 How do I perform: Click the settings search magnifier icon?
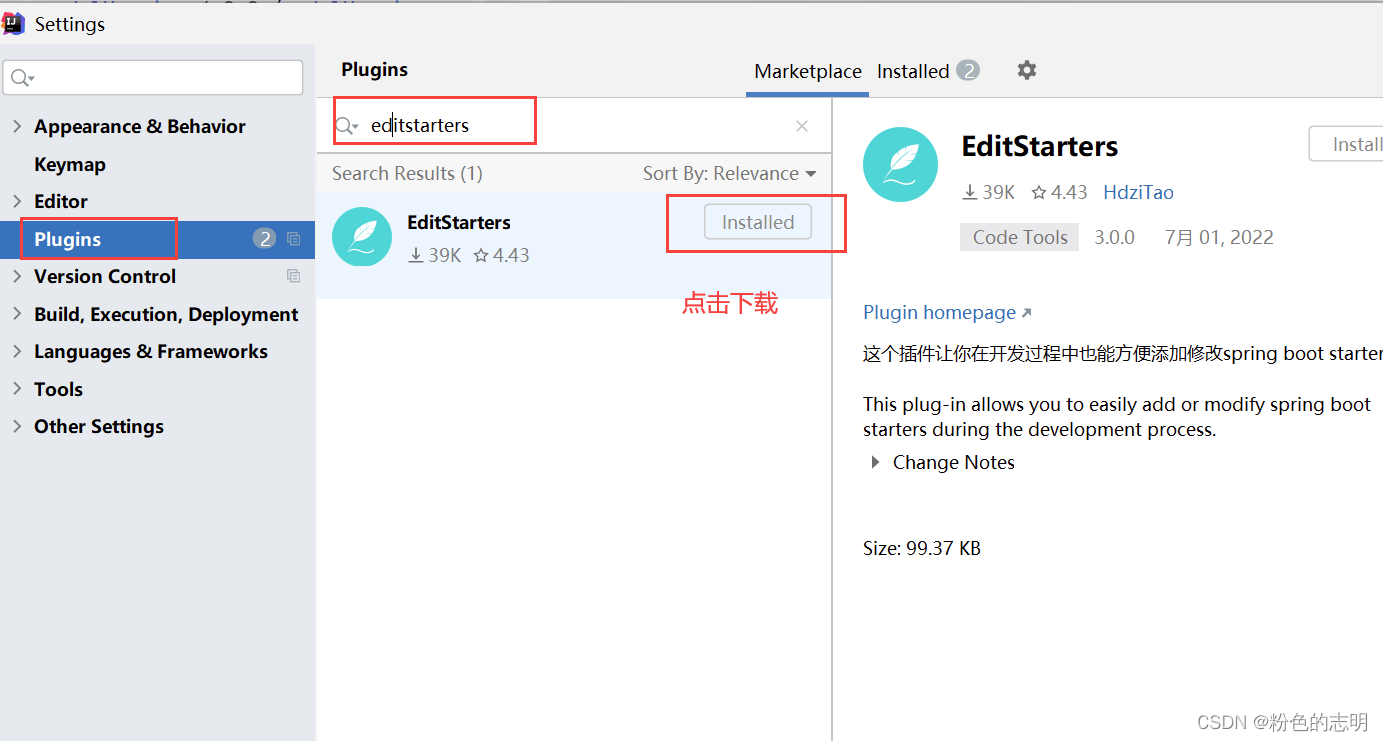[22, 78]
